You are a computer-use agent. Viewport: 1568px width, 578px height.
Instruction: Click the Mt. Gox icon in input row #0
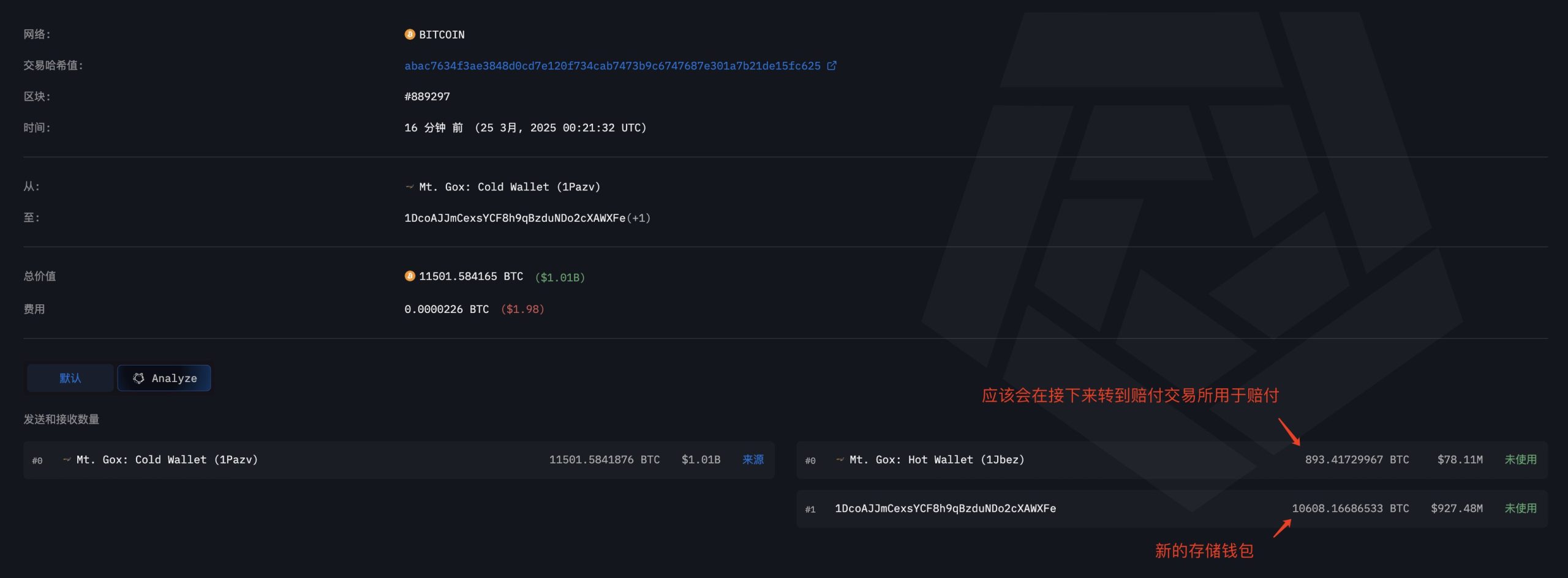(67, 460)
